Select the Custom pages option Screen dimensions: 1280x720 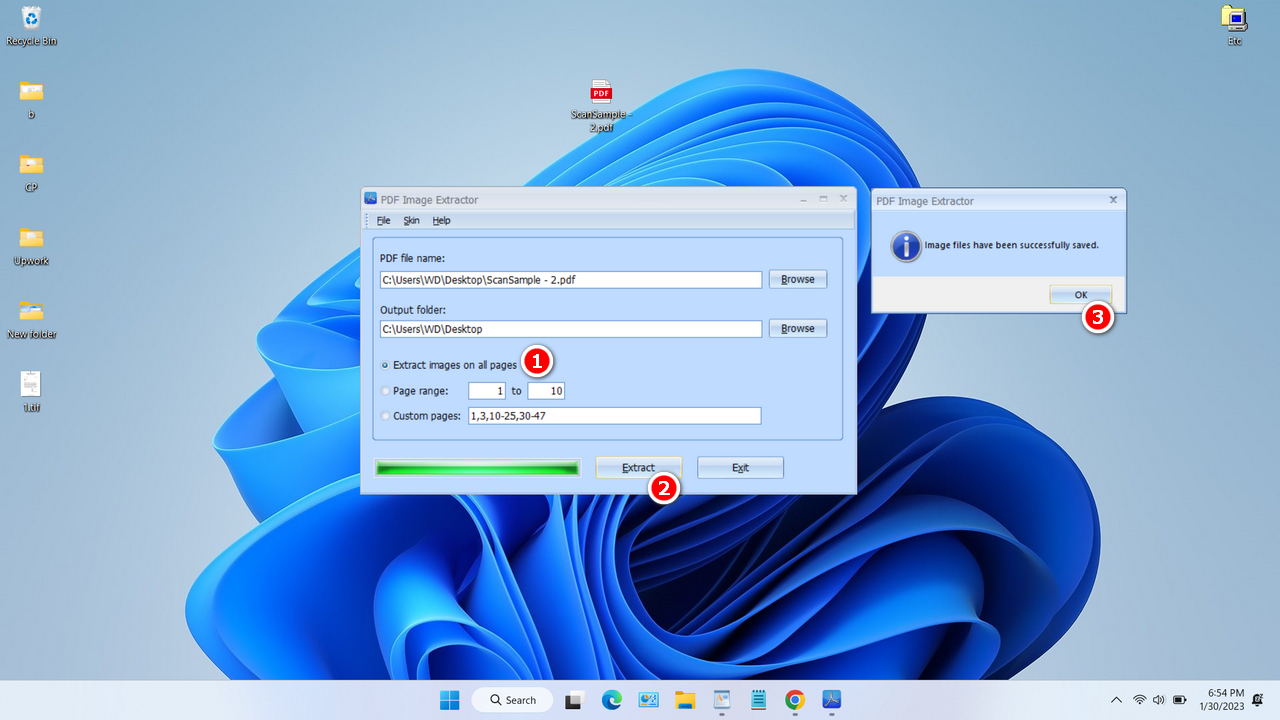(x=385, y=415)
